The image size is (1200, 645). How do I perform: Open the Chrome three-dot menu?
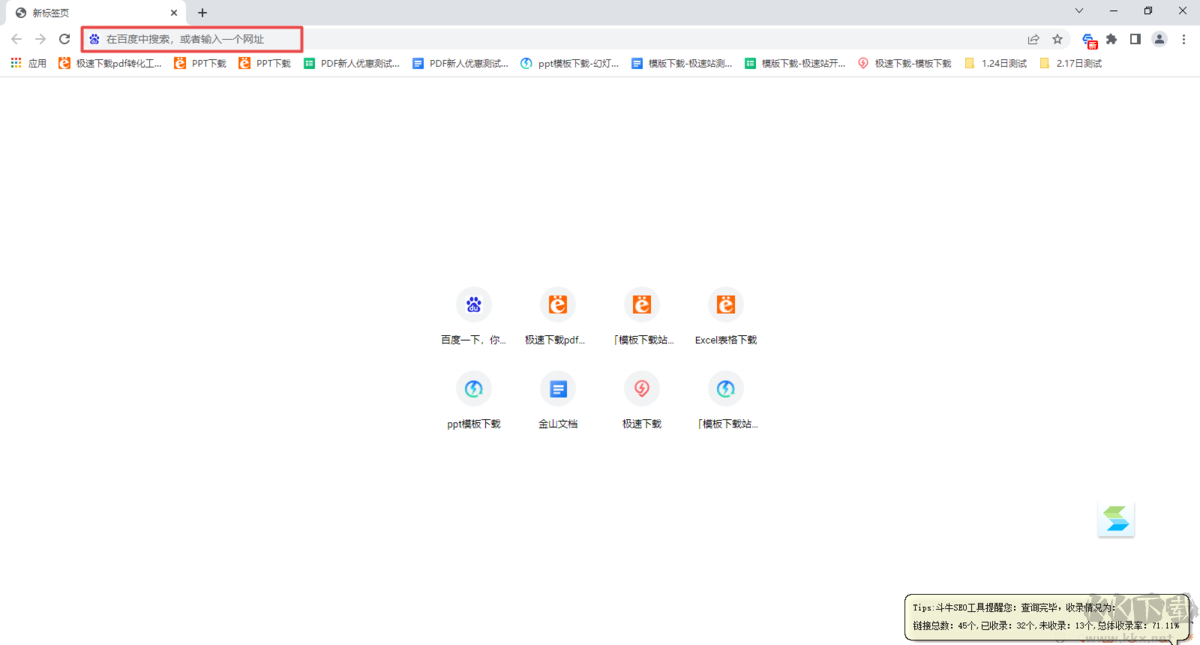click(x=1184, y=39)
